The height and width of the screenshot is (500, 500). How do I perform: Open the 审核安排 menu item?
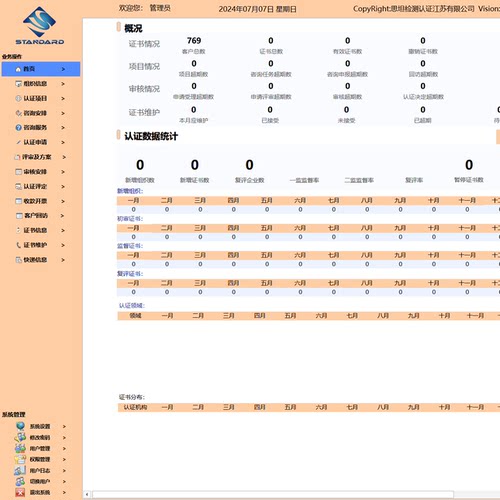pos(35,172)
